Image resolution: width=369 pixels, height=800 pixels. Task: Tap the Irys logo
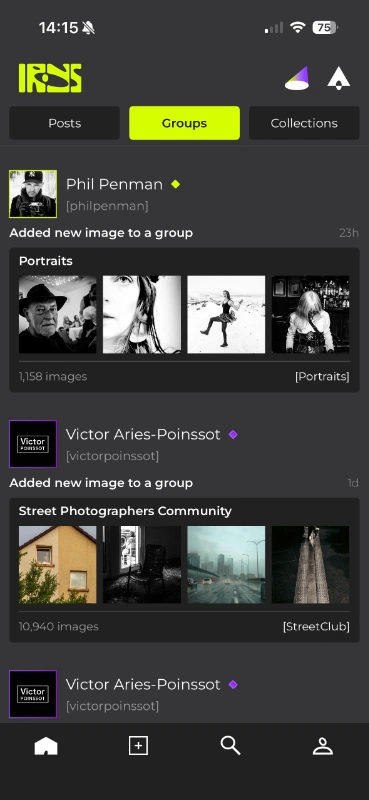(50, 78)
